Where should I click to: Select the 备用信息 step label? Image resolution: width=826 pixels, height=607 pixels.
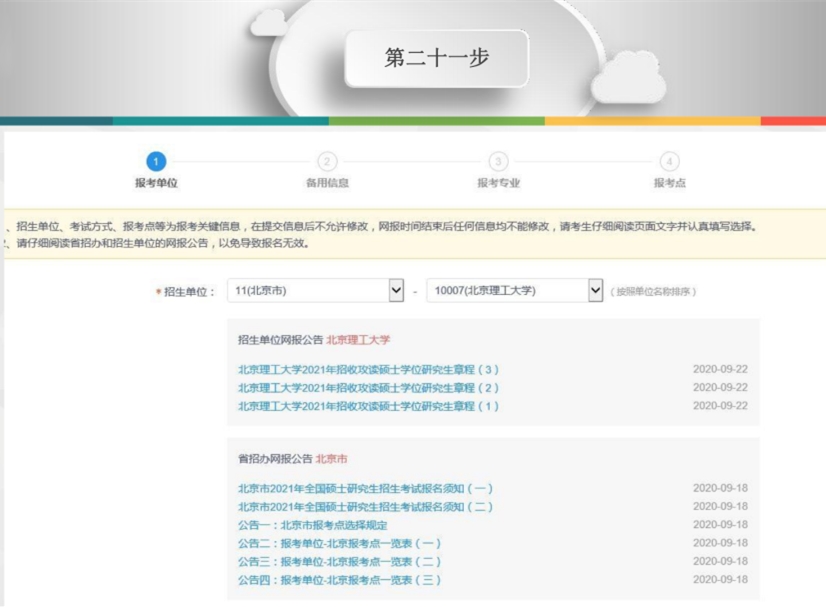click(327, 184)
